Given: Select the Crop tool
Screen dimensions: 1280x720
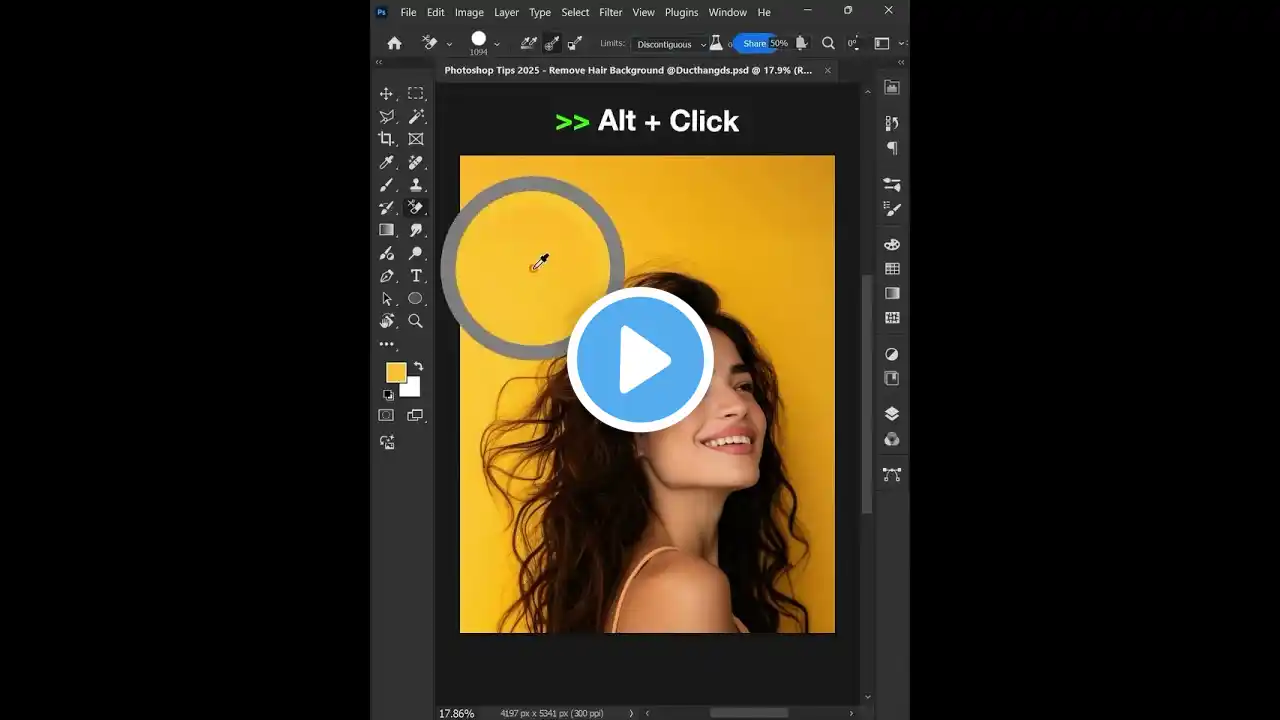Looking at the screenshot, I should point(386,139).
